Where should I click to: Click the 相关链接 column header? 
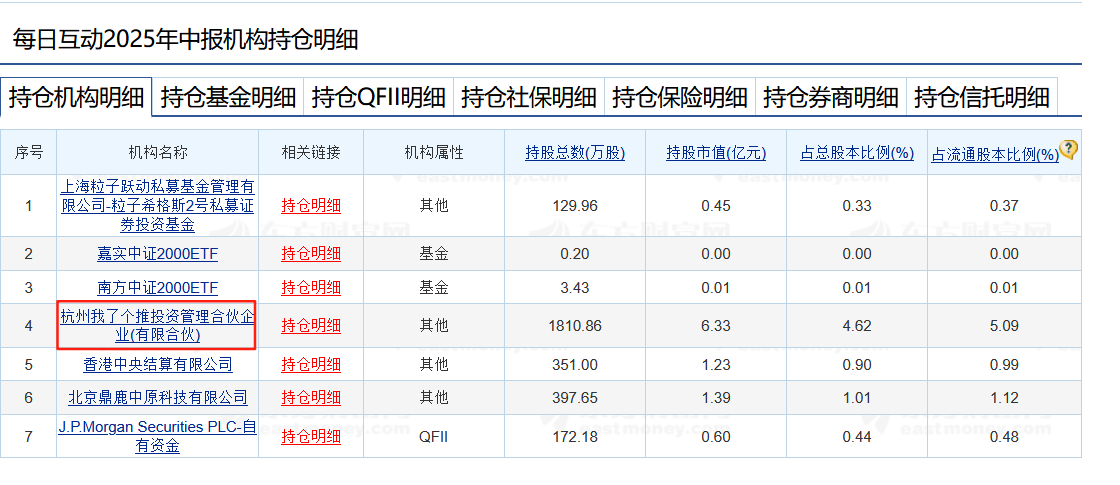point(311,152)
